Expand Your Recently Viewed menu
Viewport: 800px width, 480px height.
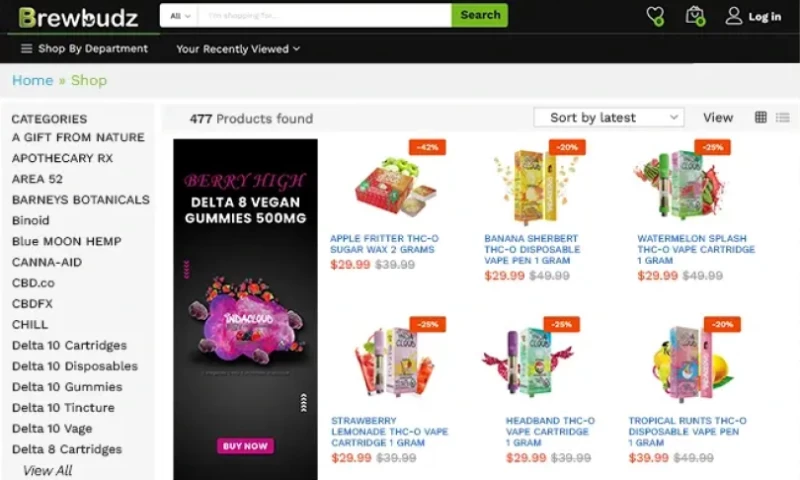238,49
